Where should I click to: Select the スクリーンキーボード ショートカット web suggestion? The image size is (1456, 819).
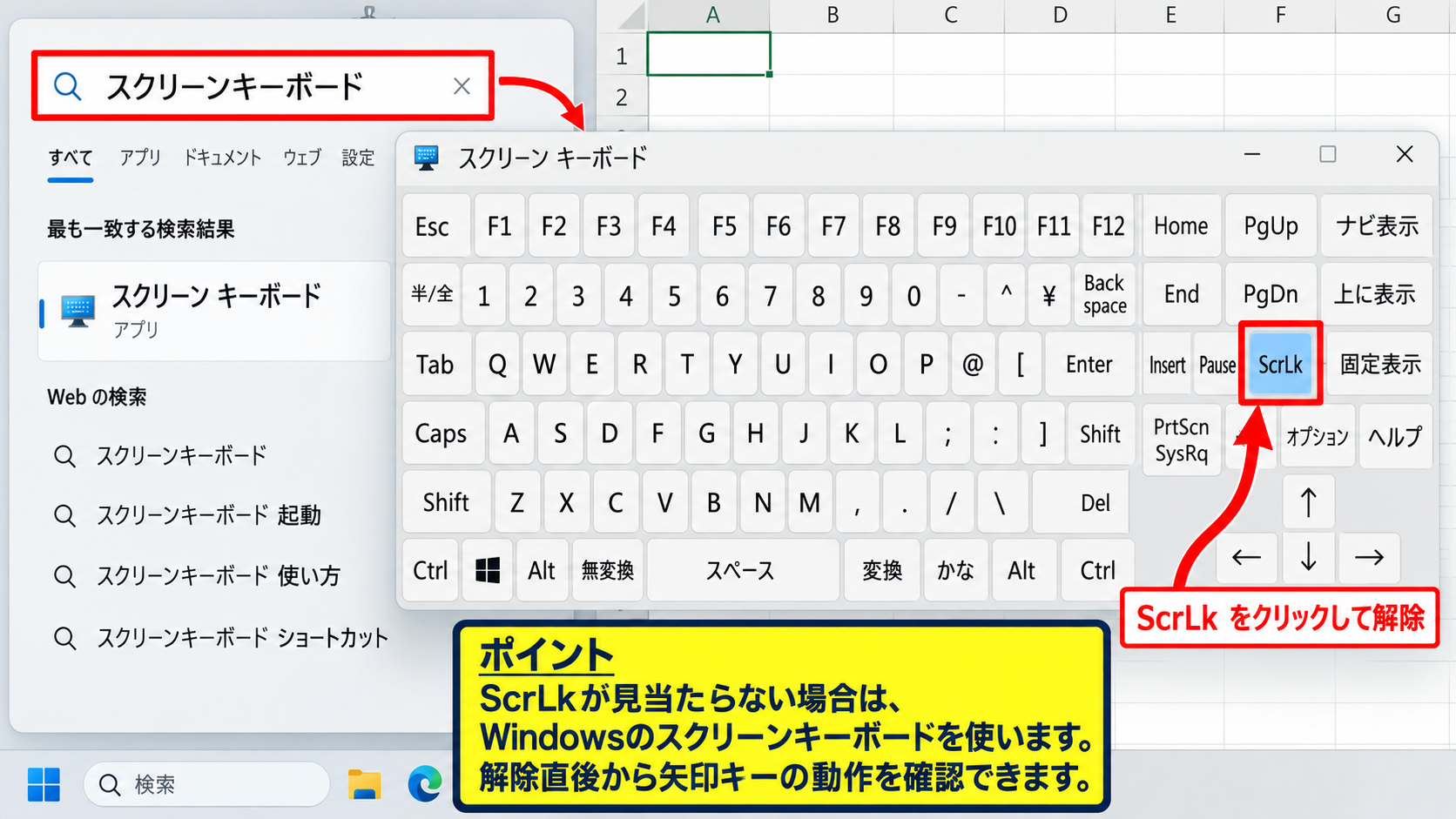pyautogui.click(x=241, y=638)
